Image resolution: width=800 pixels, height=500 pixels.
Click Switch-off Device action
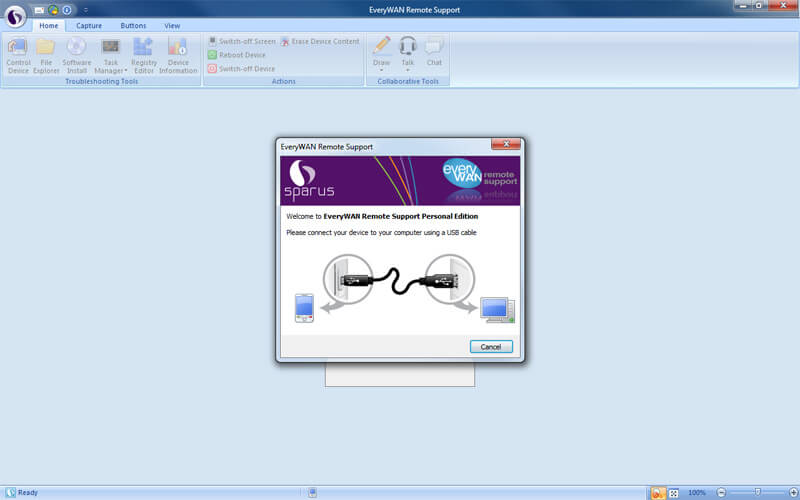pyautogui.click(x=241, y=68)
